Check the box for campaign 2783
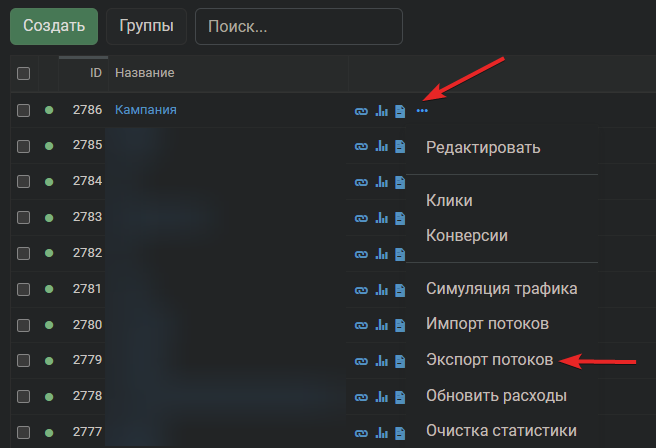The width and height of the screenshot is (656, 448). (x=23, y=218)
